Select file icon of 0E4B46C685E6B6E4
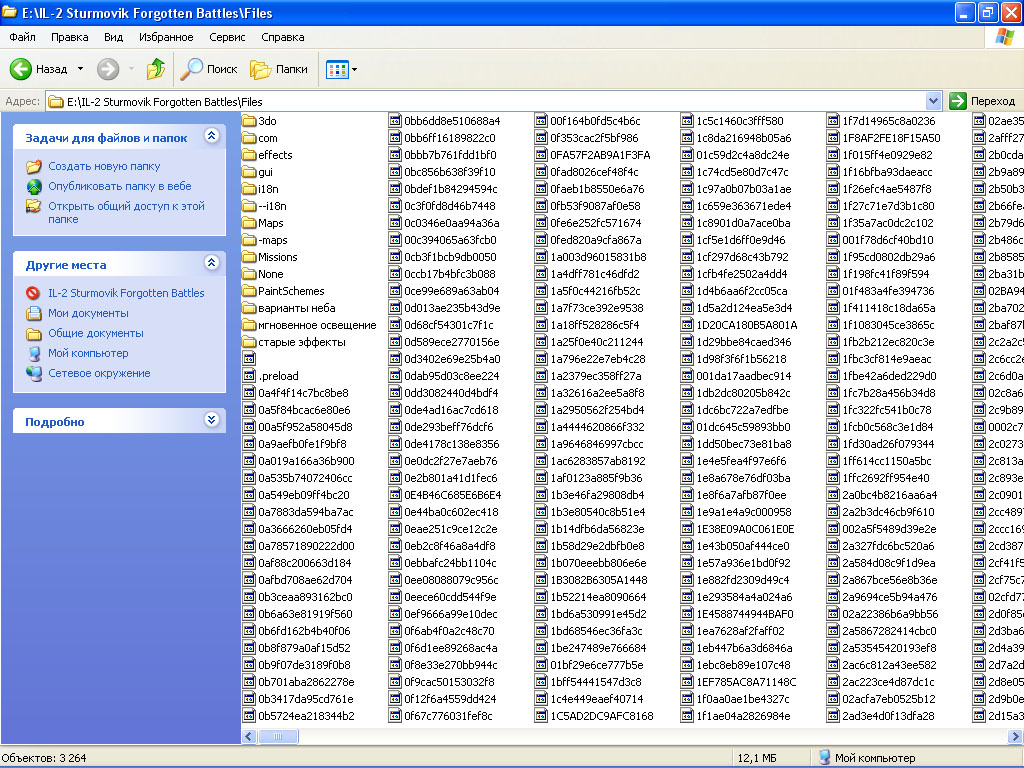 (395, 494)
